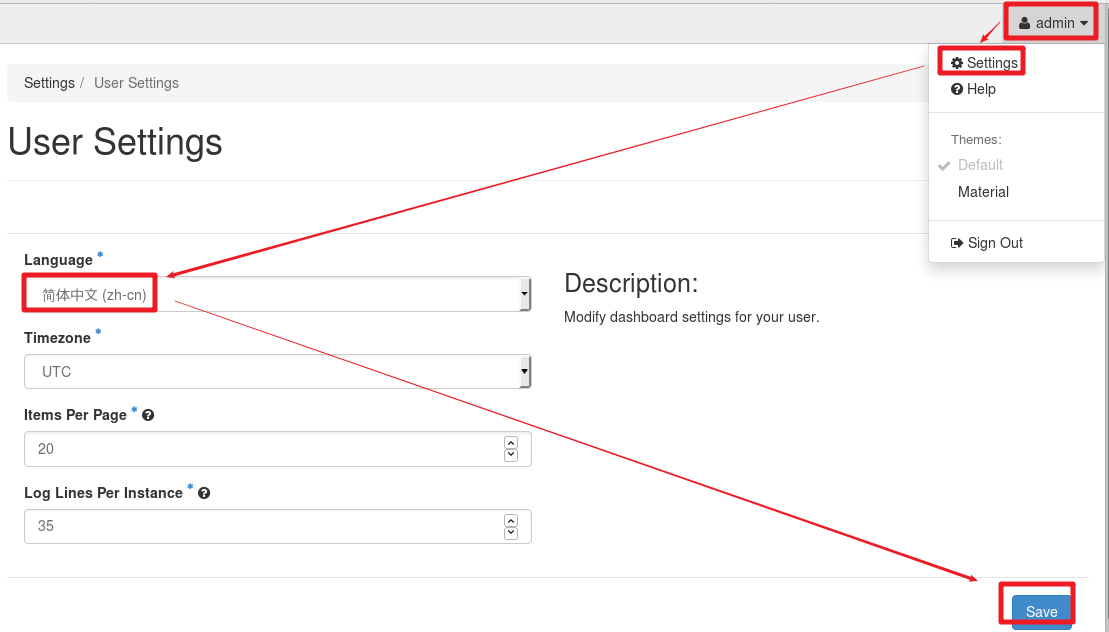Click the user icon next to admin
This screenshot has width=1109, height=632.
tap(1025, 23)
